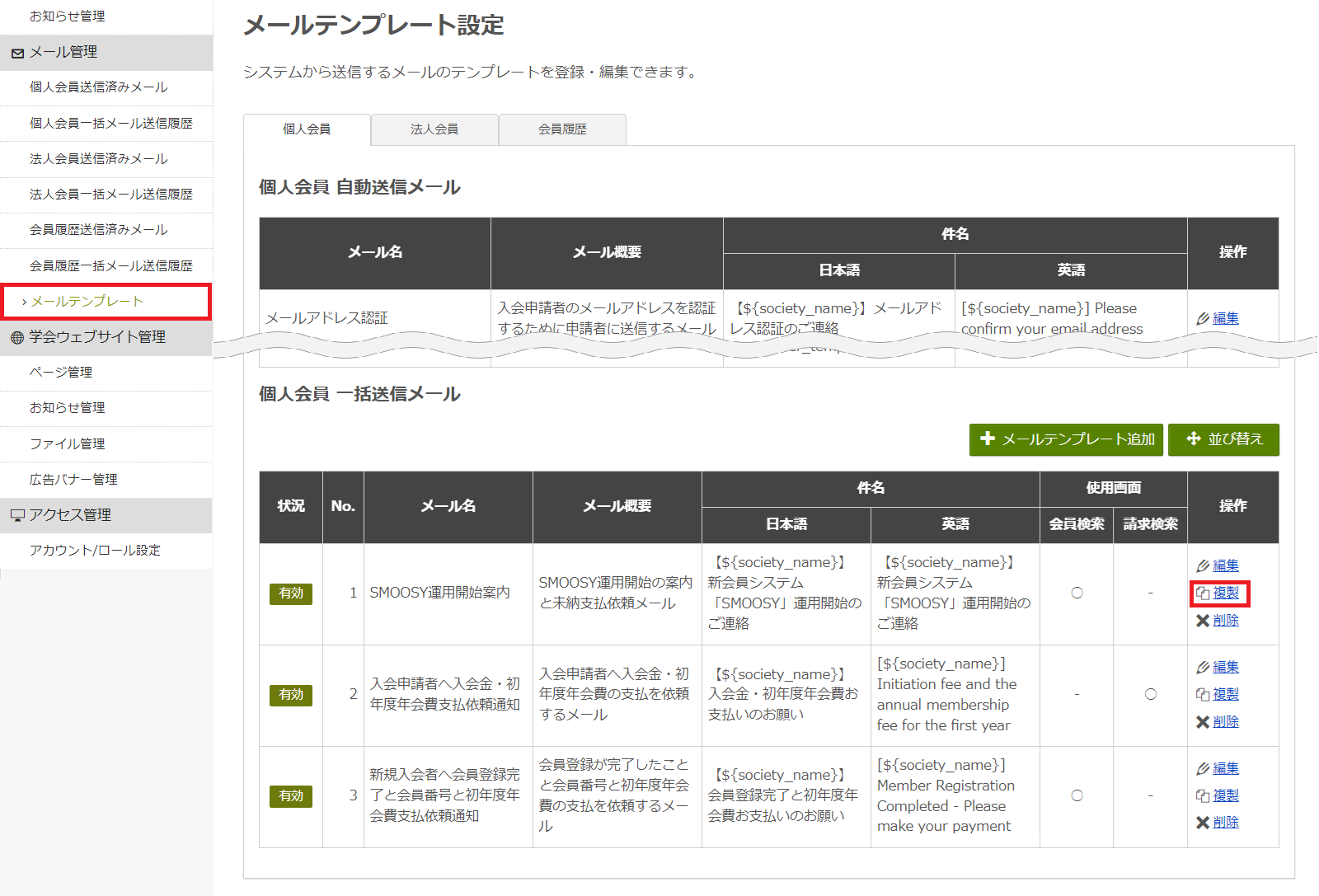Click the 請求検索 circle mark in row No. 2
The image size is (1319, 896).
tap(1151, 694)
